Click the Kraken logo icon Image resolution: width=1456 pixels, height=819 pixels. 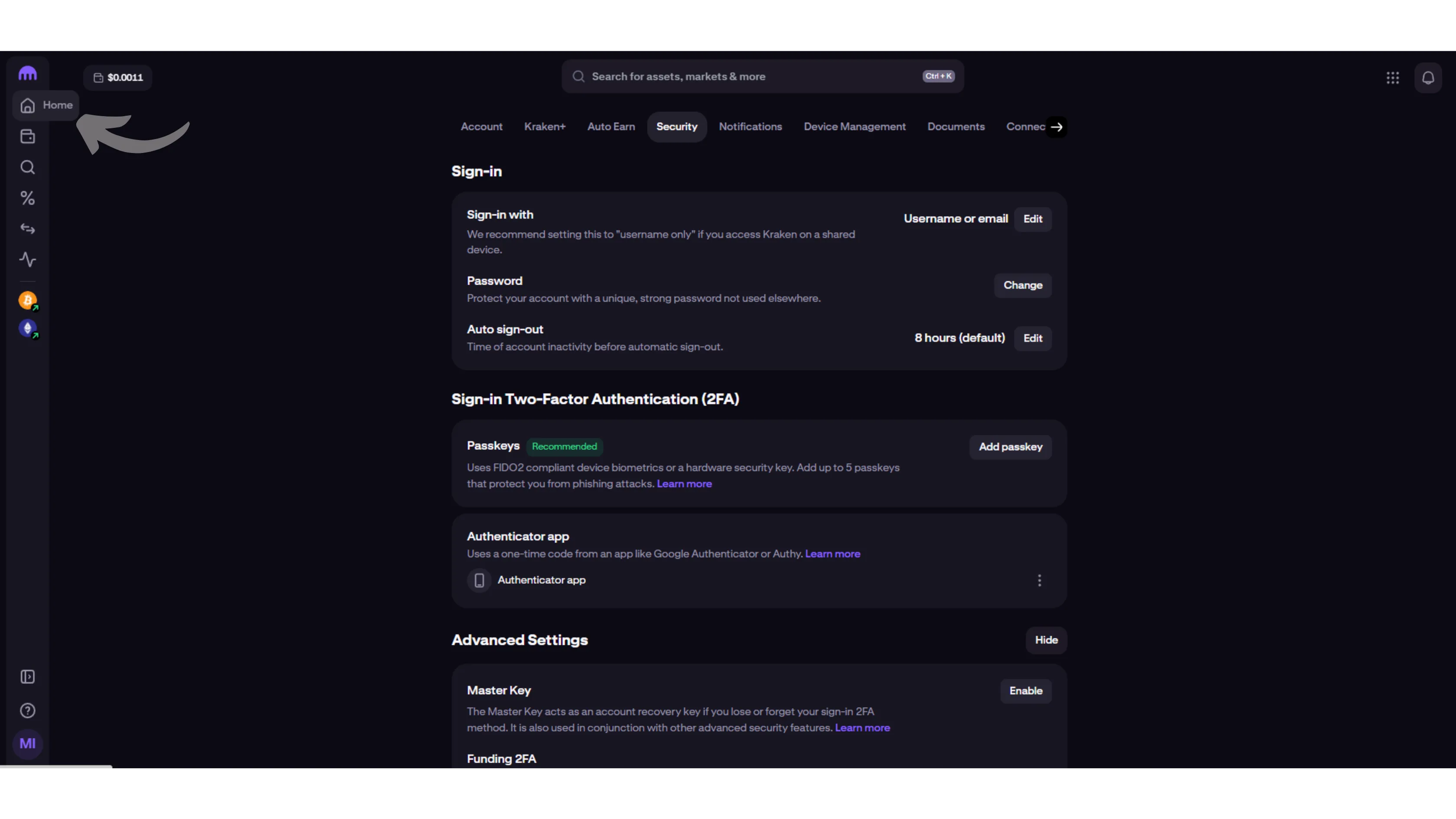click(x=27, y=74)
